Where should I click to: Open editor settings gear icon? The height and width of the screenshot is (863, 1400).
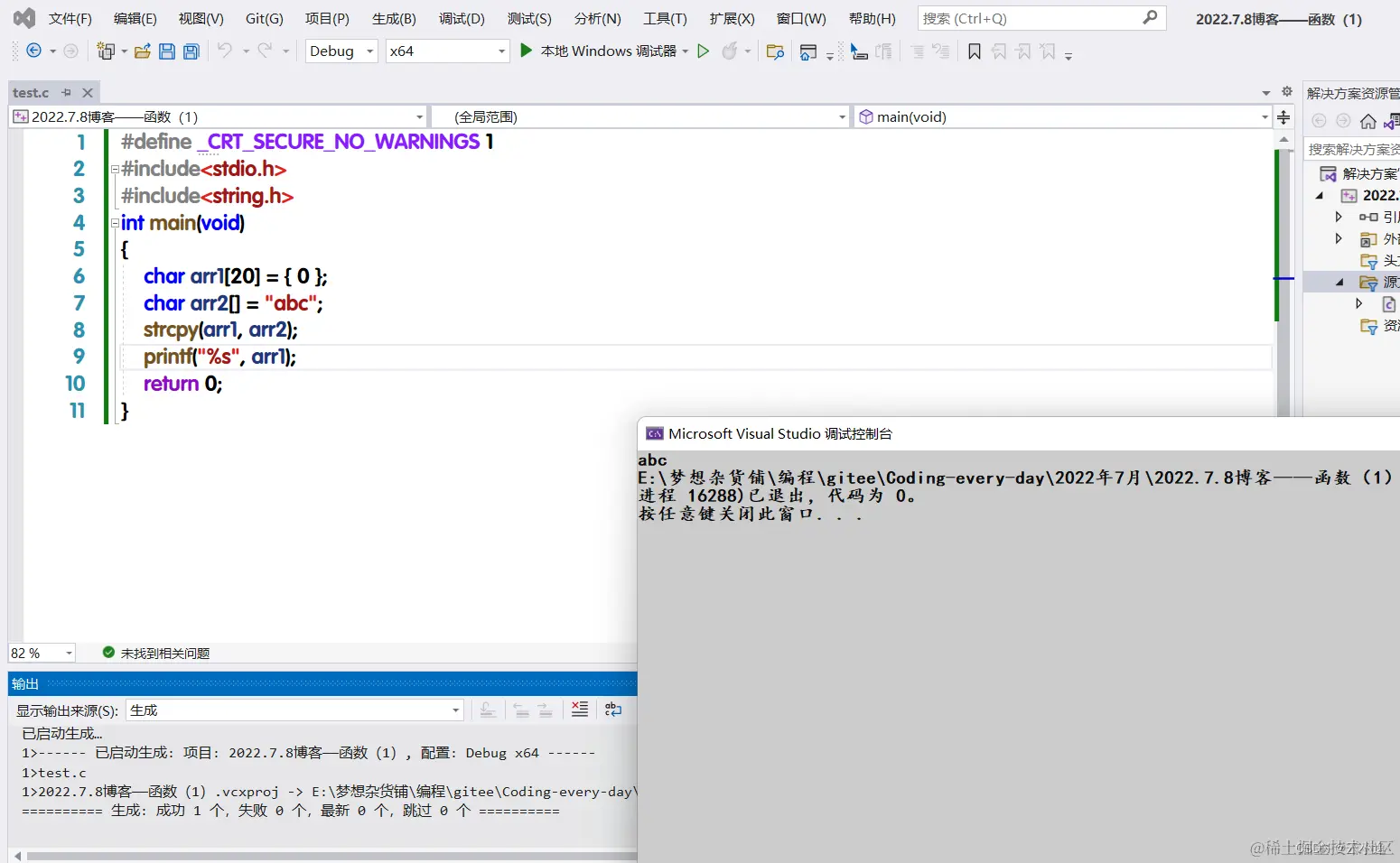(x=1287, y=92)
